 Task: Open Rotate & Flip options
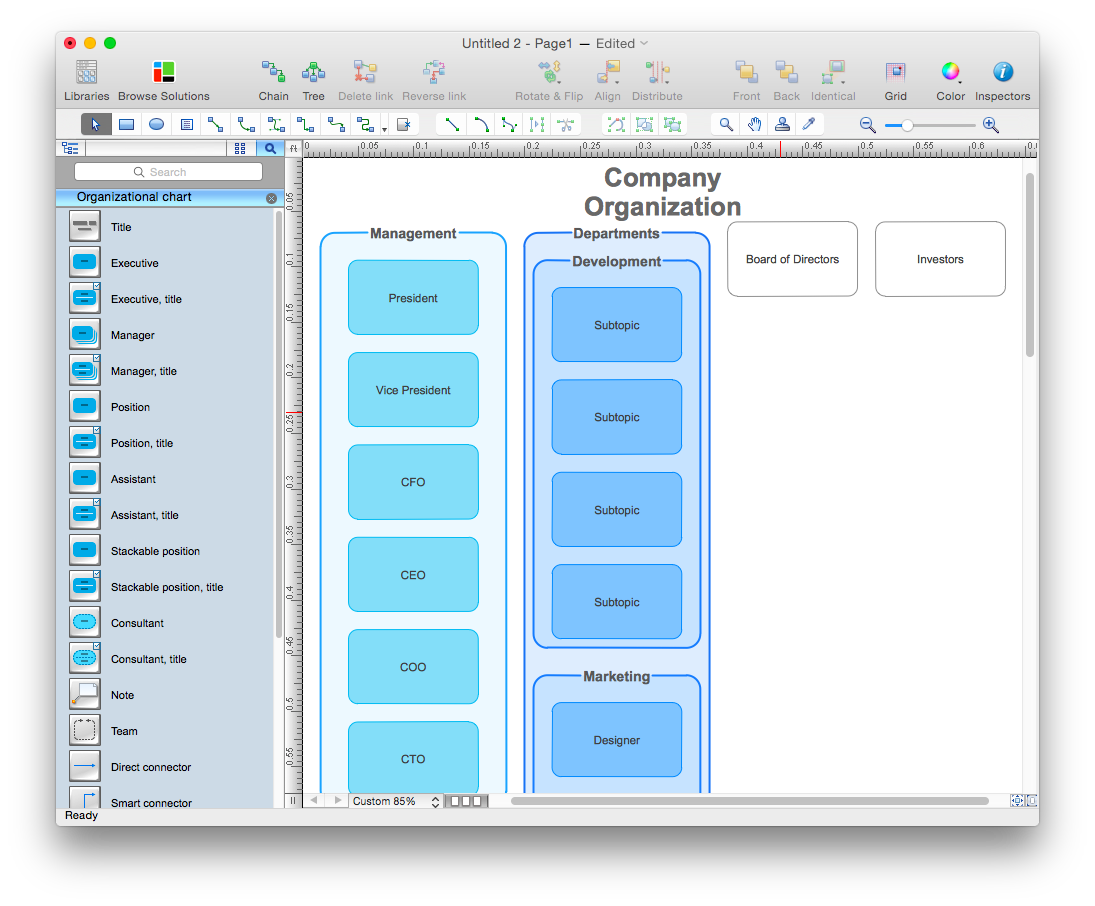[549, 81]
